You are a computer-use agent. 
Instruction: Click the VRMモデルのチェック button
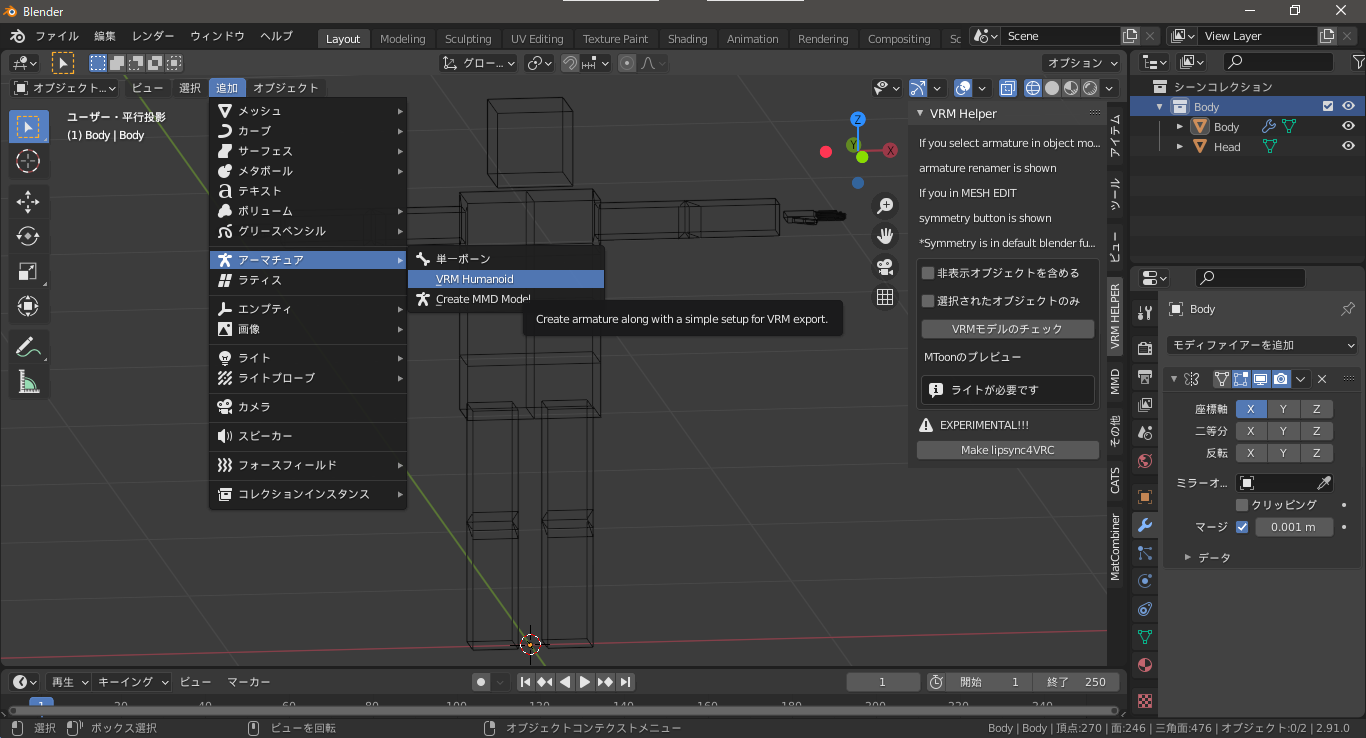pyautogui.click(x=1007, y=329)
